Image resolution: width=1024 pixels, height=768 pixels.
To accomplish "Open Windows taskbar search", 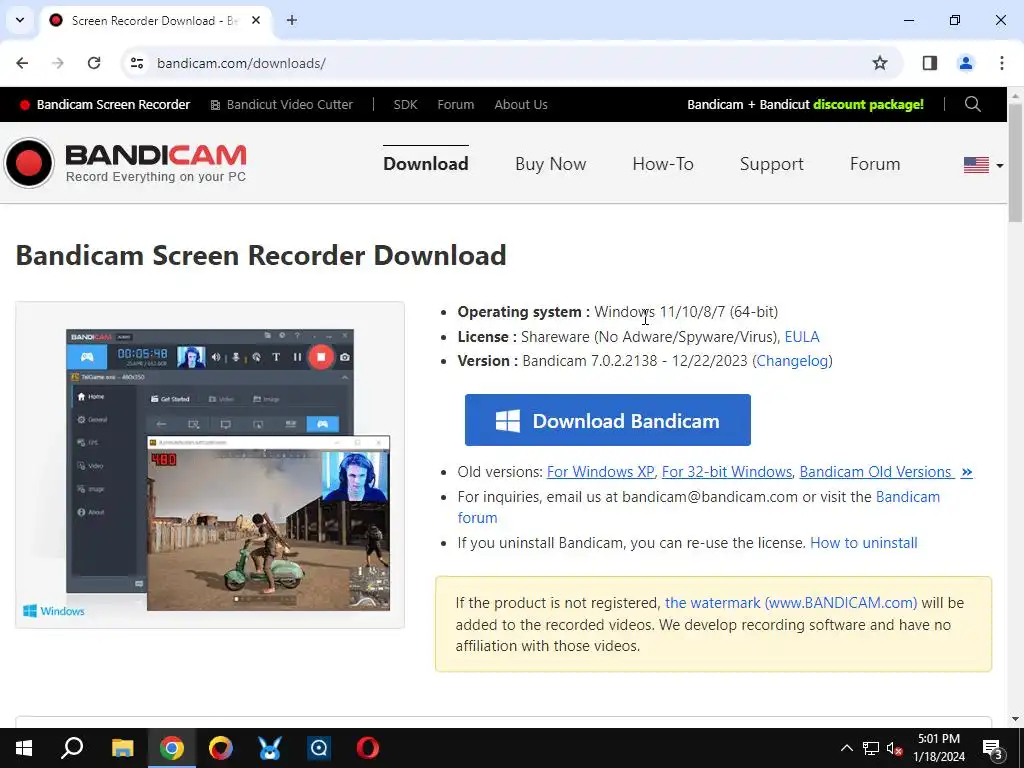I will [x=72, y=748].
